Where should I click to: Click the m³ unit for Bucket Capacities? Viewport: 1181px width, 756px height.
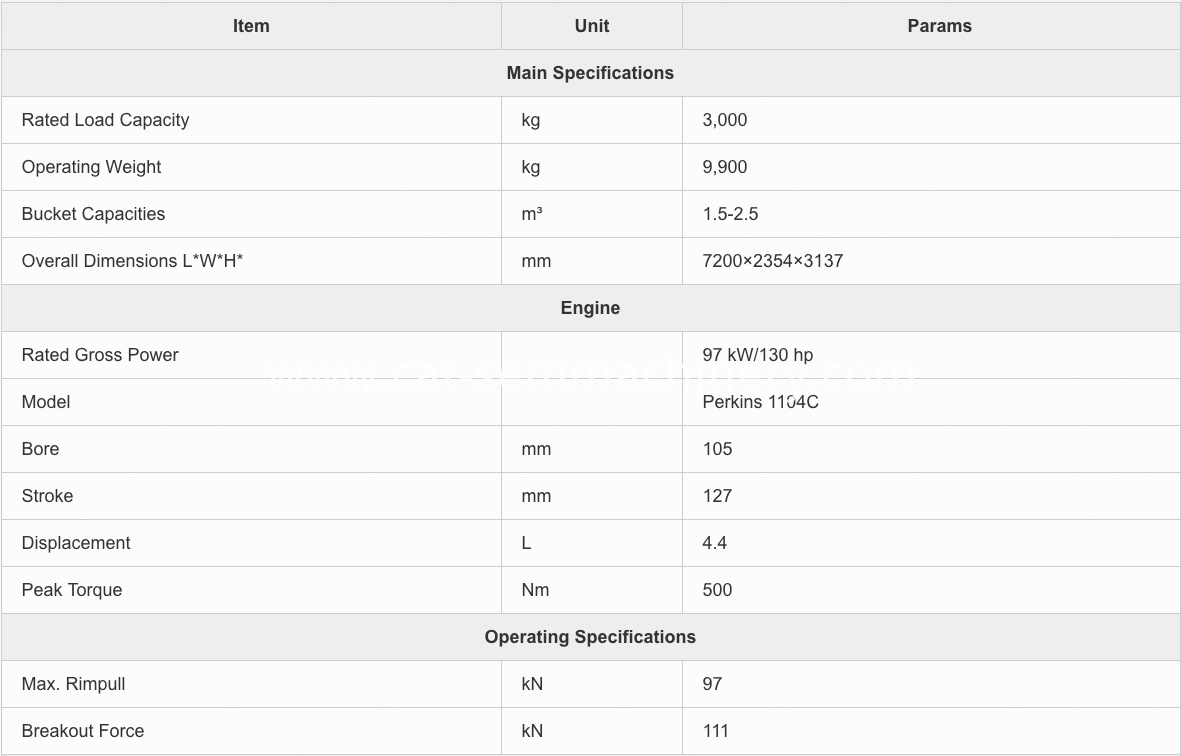[532, 214]
